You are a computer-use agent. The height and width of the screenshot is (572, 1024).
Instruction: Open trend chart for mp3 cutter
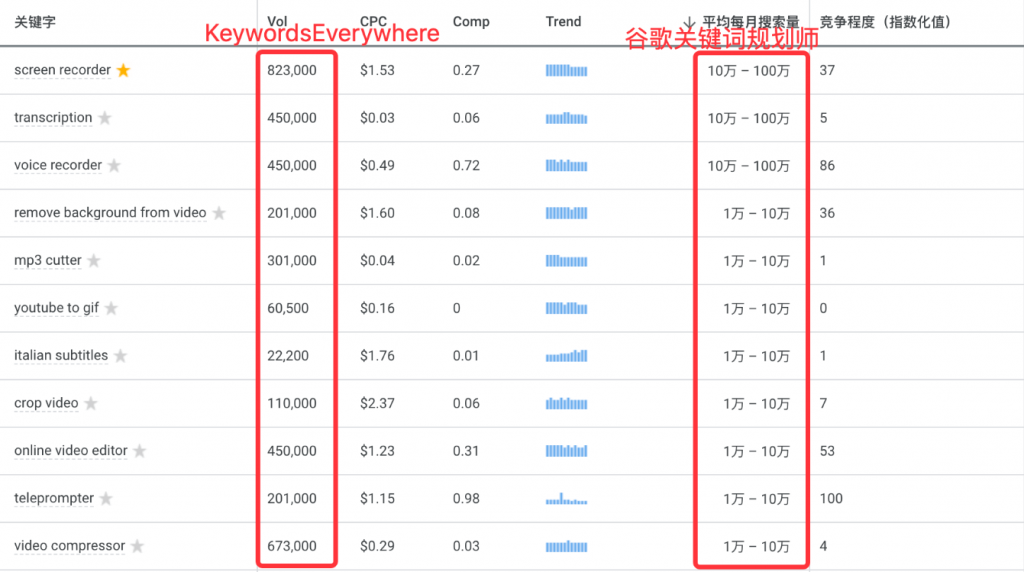coord(566,261)
